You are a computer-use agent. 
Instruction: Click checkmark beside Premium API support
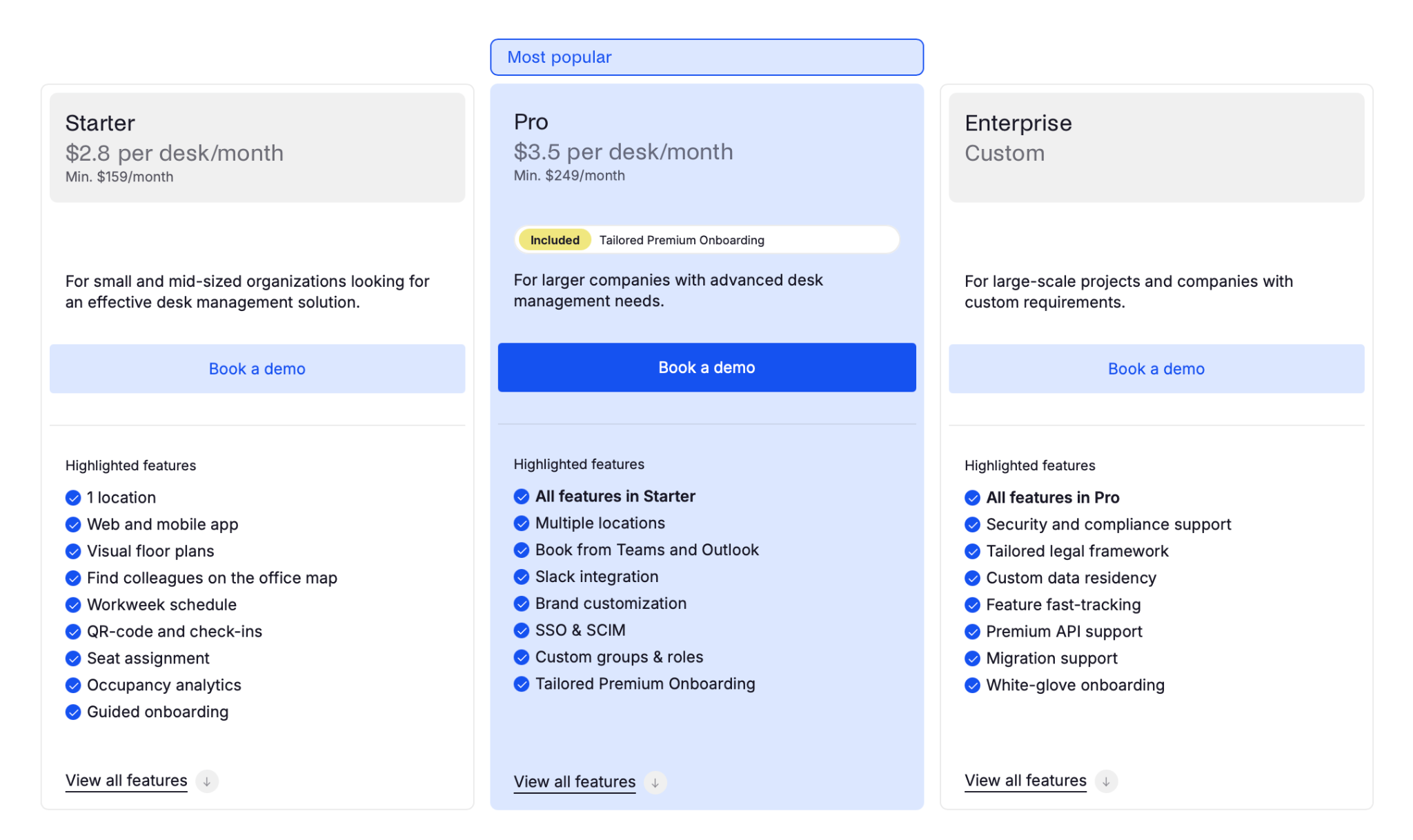(972, 632)
